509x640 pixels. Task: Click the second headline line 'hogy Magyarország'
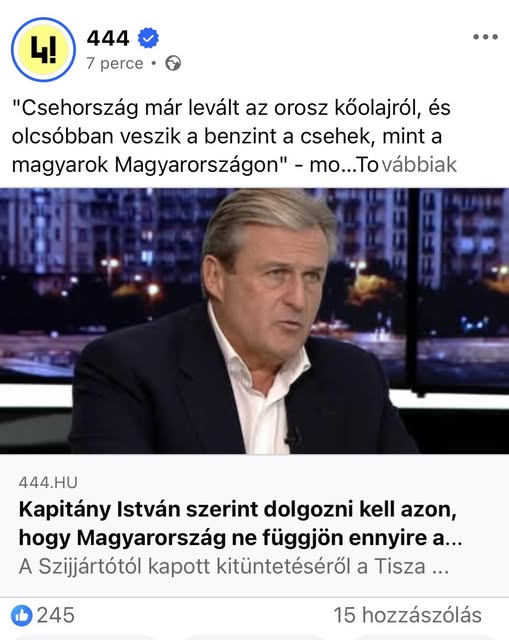tap(240, 538)
